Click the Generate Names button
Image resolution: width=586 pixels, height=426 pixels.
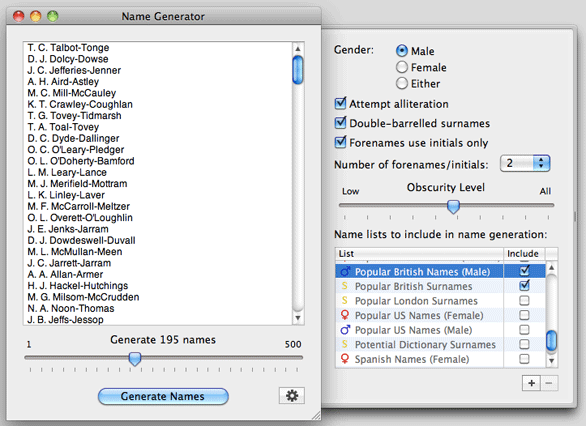[163, 396]
